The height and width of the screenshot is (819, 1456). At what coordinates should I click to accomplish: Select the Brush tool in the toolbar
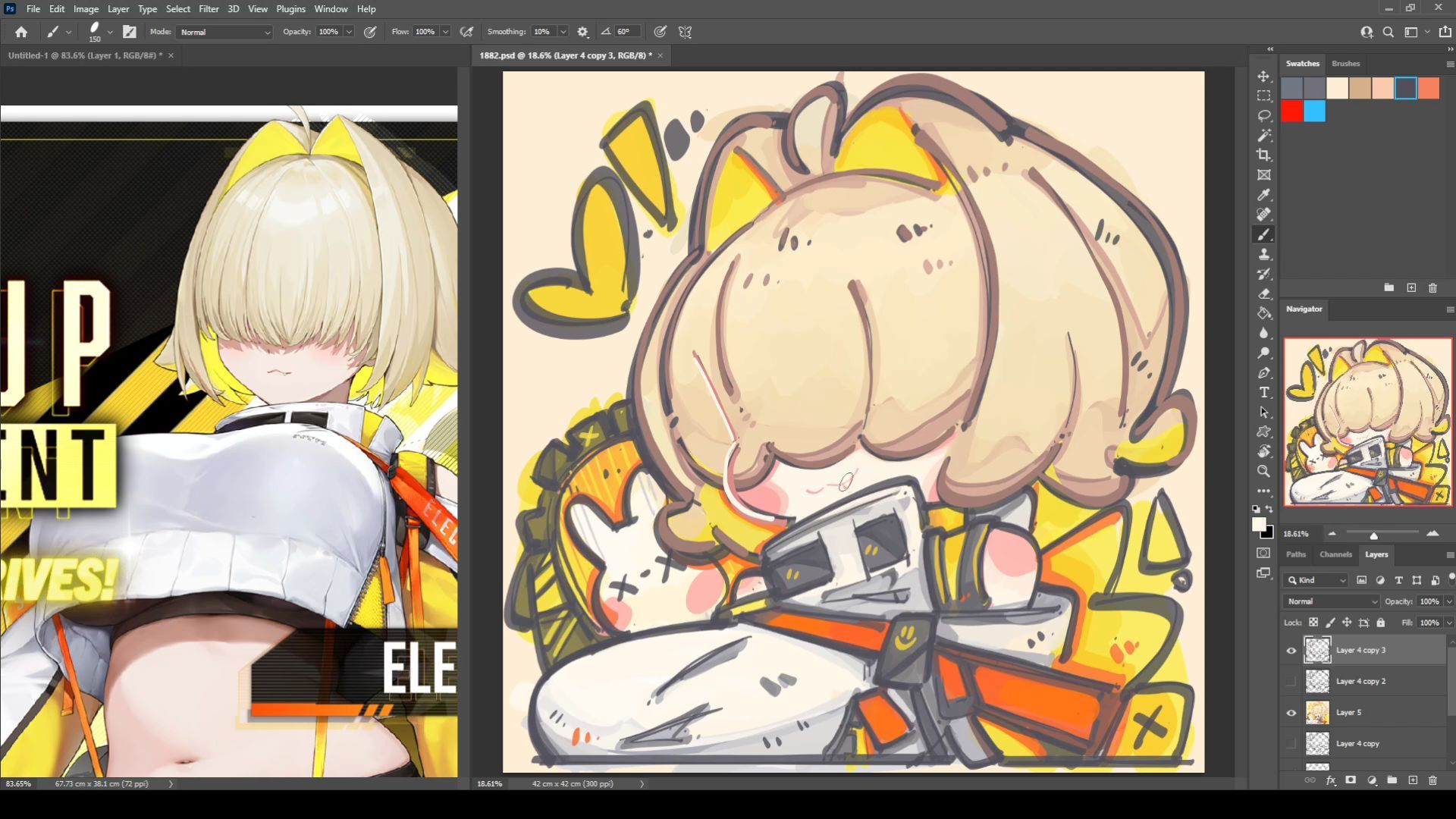pyautogui.click(x=1263, y=234)
